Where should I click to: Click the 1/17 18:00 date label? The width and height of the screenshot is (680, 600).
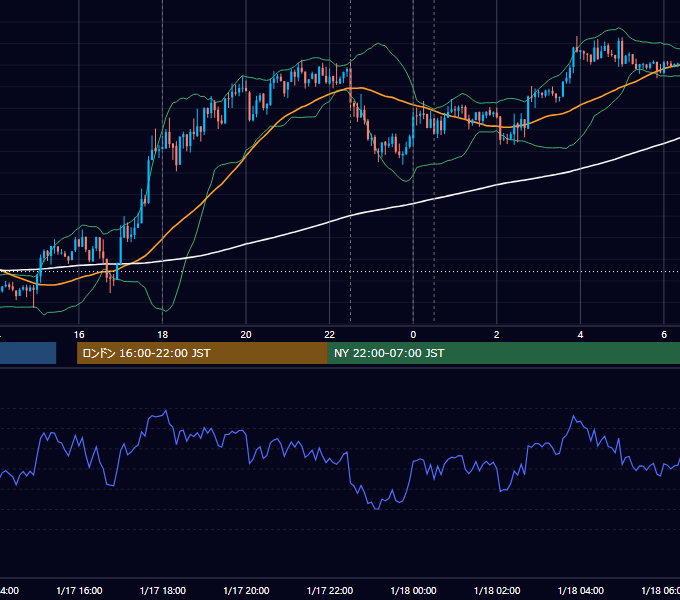click(163, 590)
